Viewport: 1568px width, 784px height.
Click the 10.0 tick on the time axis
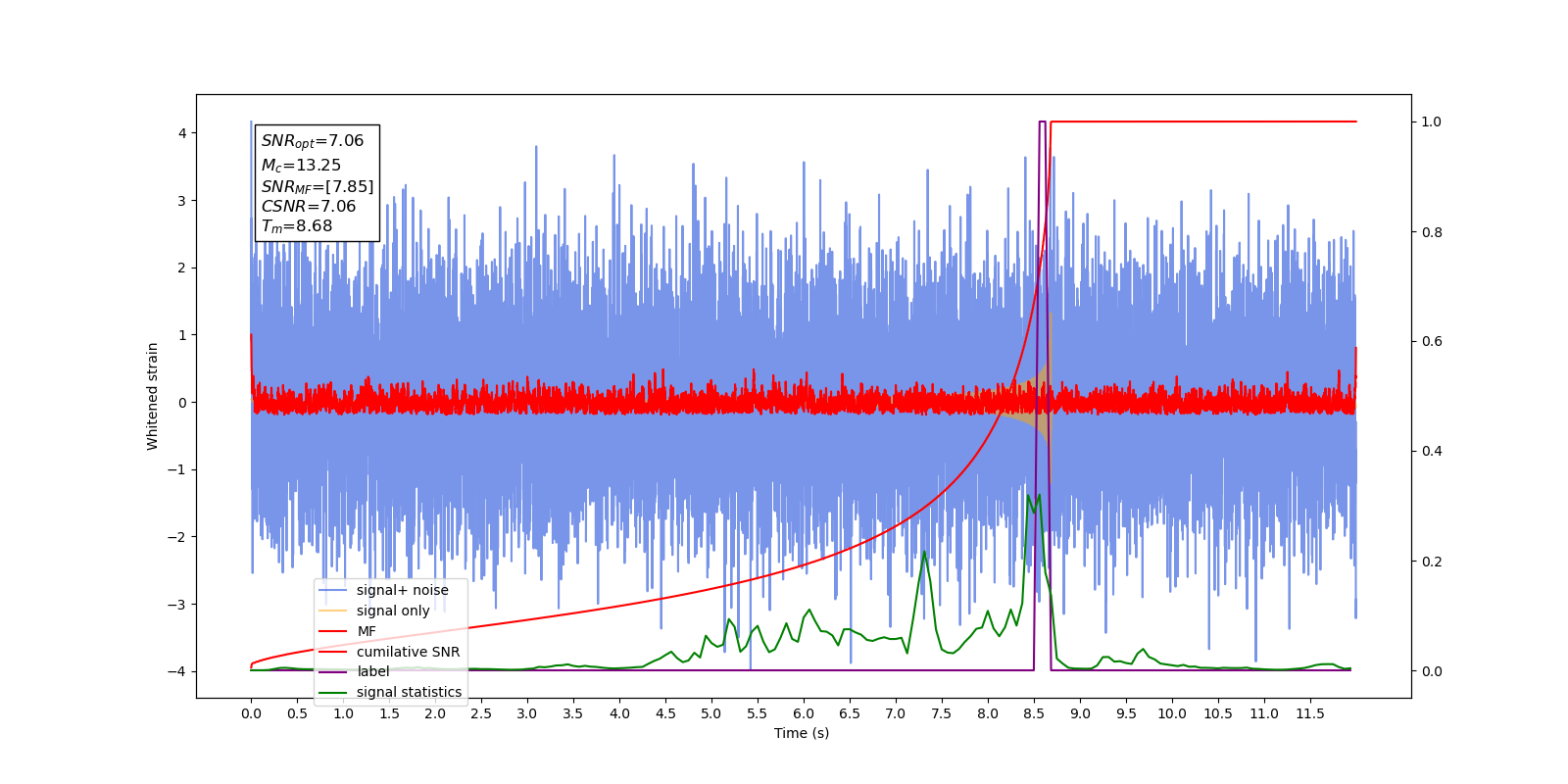(x=1172, y=713)
